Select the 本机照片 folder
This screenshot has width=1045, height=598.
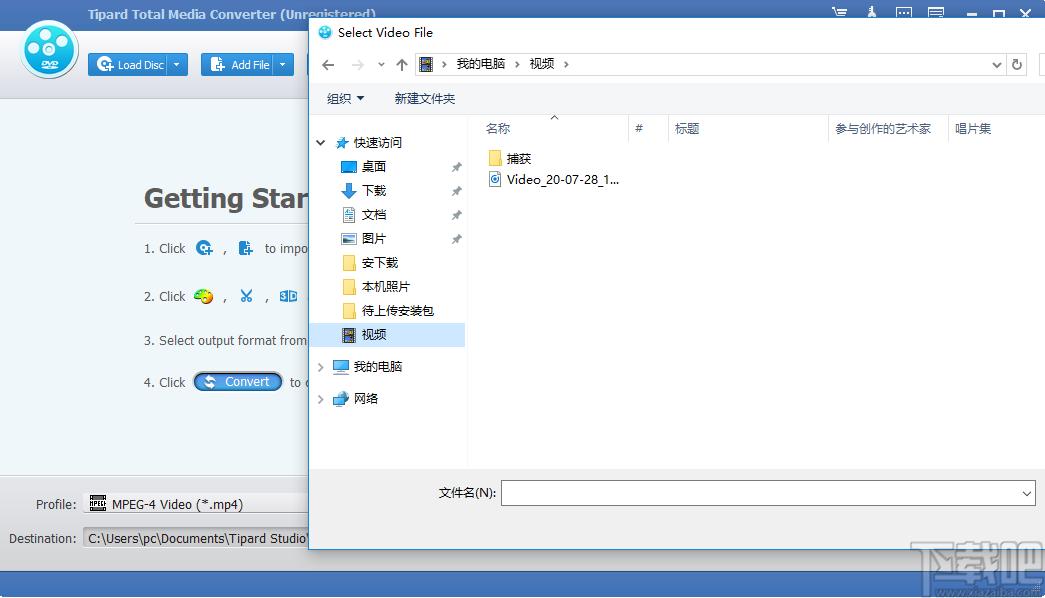tap(385, 287)
